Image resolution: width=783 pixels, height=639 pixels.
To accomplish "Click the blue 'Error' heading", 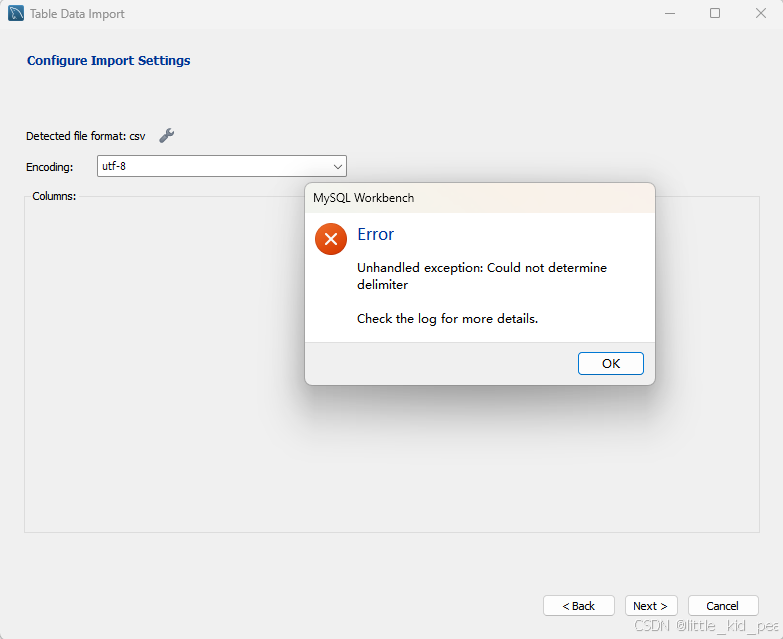I will point(376,234).
